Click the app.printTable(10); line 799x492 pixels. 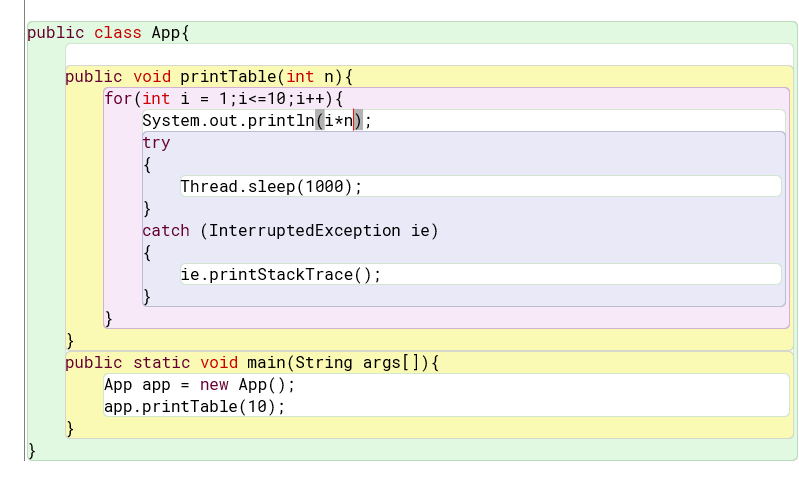point(195,406)
